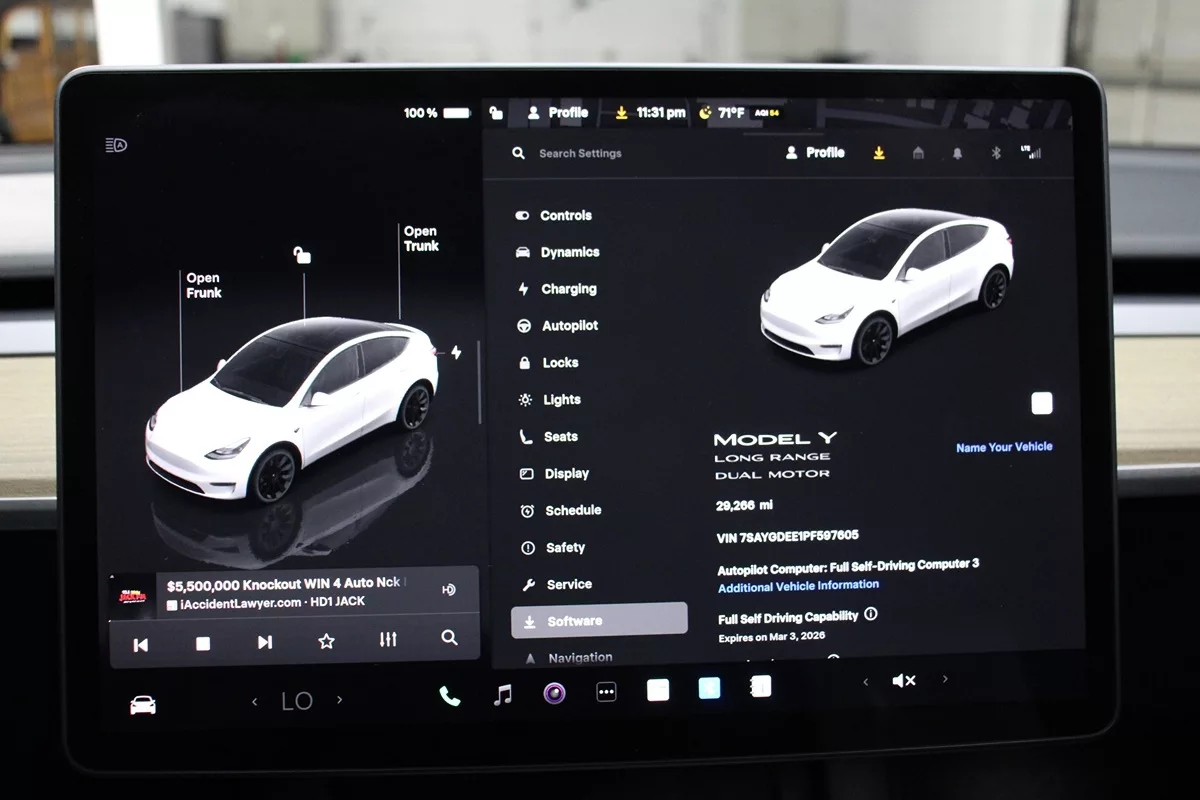The image size is (1200, 800).
Task: Lower temperature with left chevron beside LO
Action: 254,702
